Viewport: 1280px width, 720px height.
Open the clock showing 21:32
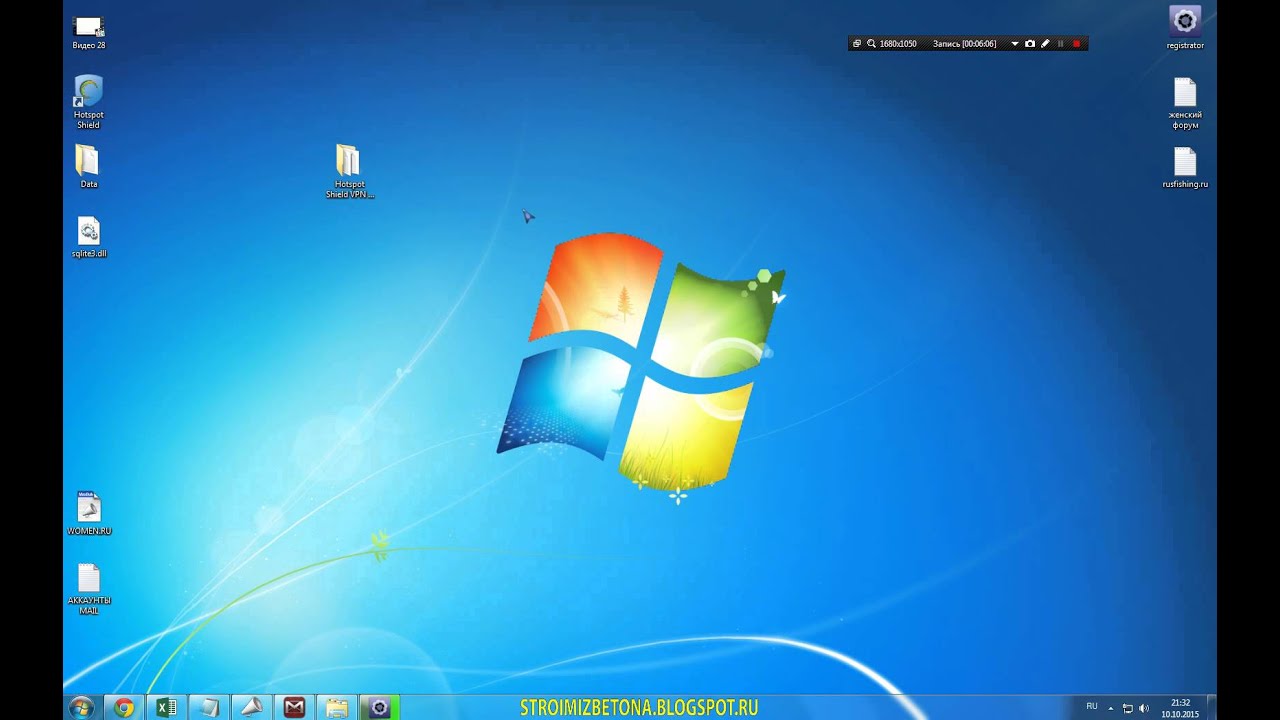(x=1180, y=708)
